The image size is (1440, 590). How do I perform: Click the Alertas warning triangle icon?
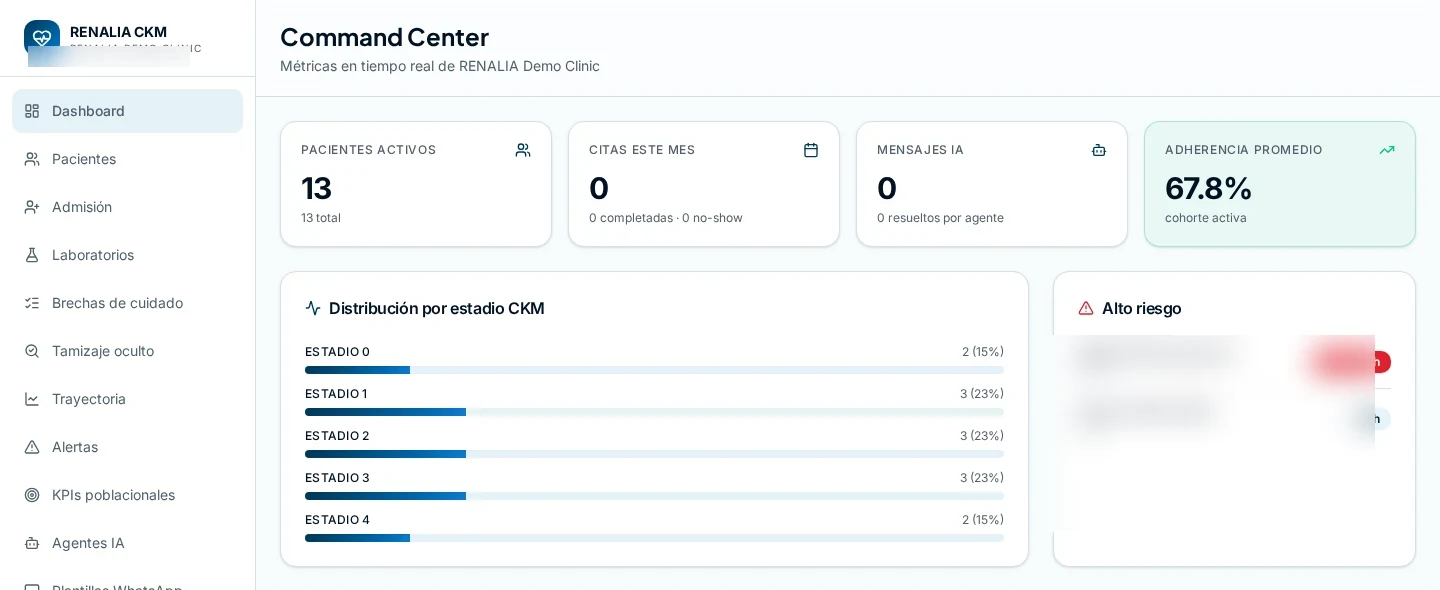pyautogui.click(x=32, y=447)
